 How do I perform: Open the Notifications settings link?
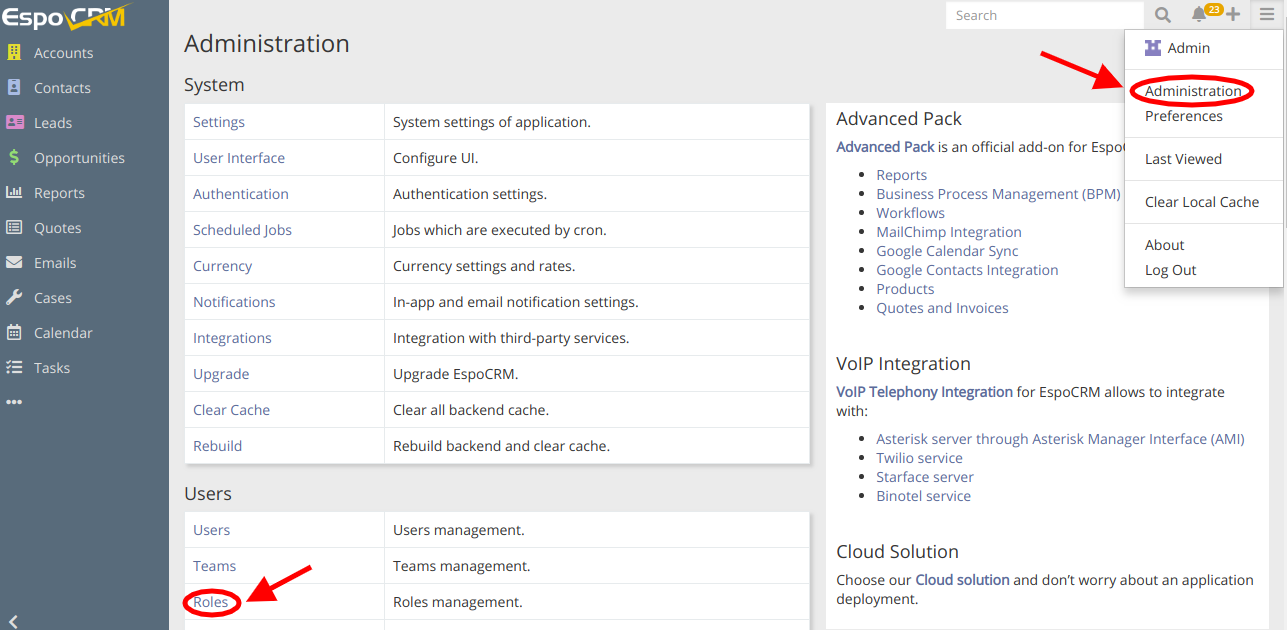click(x=234, y=302)
